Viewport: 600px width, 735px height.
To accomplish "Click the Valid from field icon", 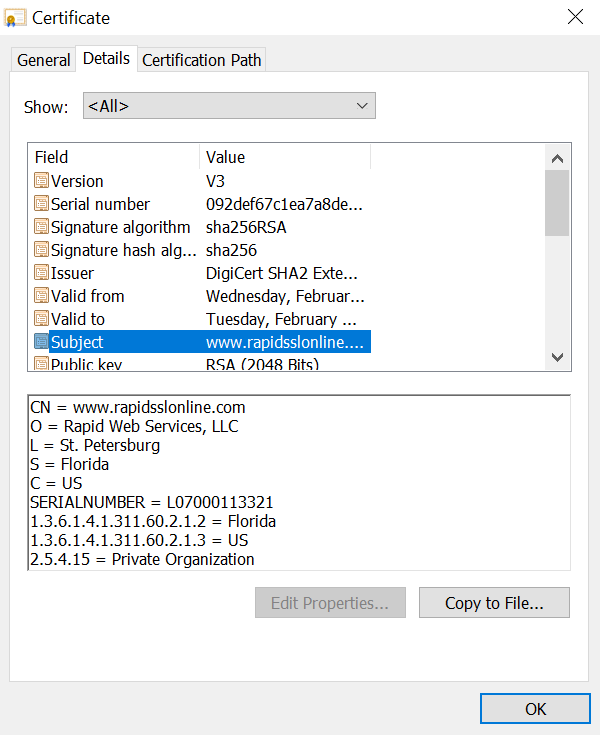I will [41, 295].
